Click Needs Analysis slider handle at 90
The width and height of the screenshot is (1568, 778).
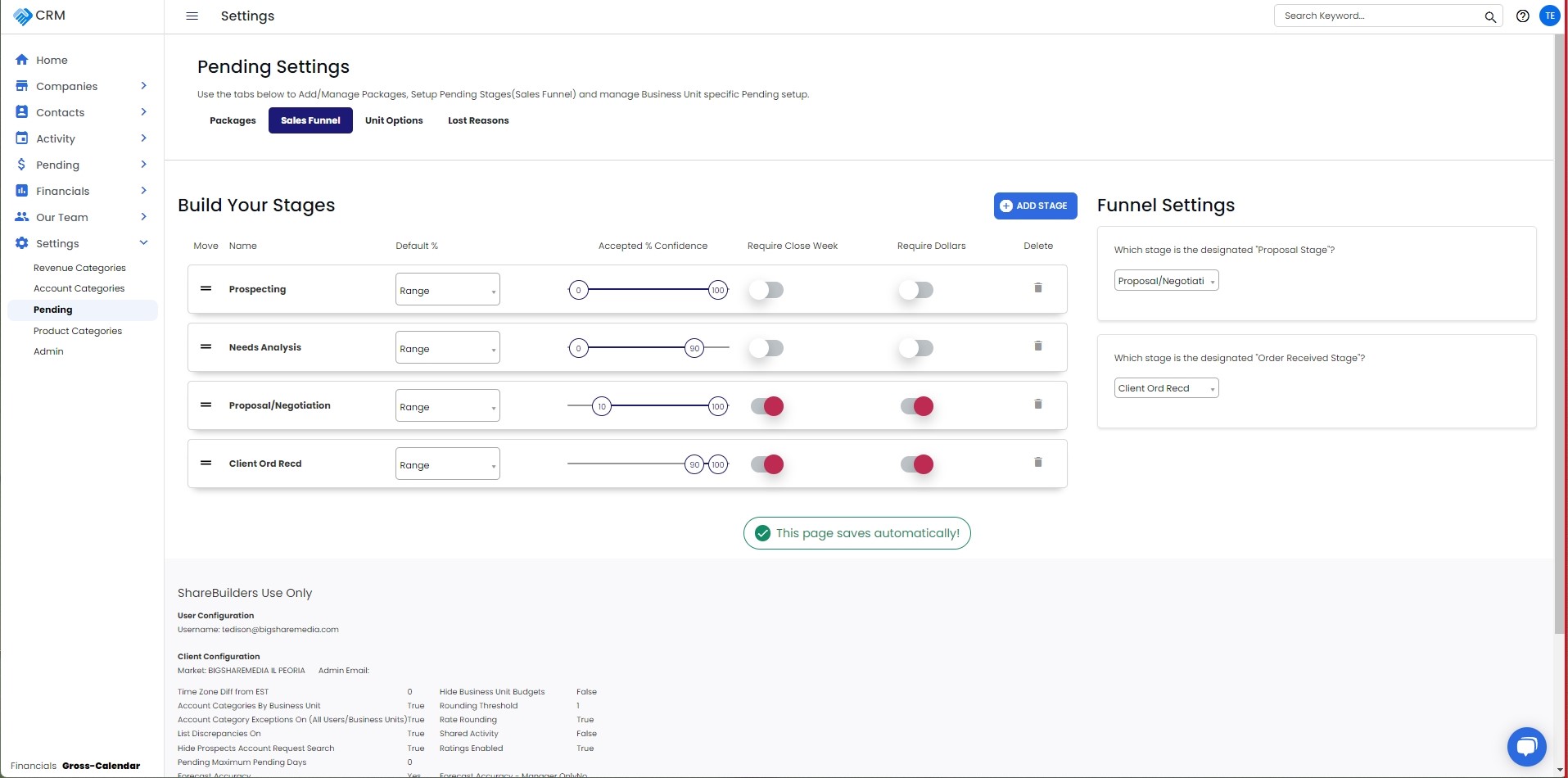click(x=694, y=348)
